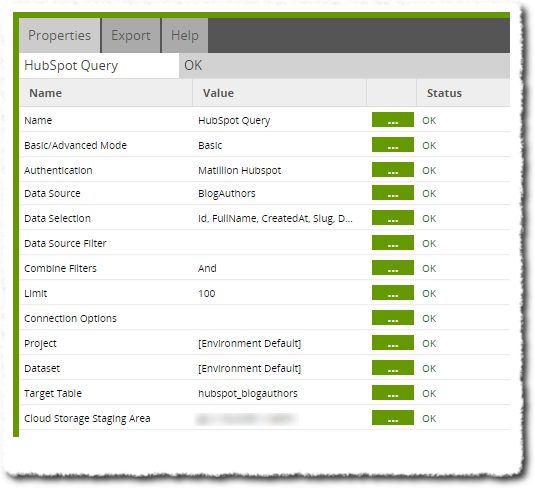Open the Target Table editor
Image resolution: width=535 pixels, height=488 pixels.
point(393,393)
